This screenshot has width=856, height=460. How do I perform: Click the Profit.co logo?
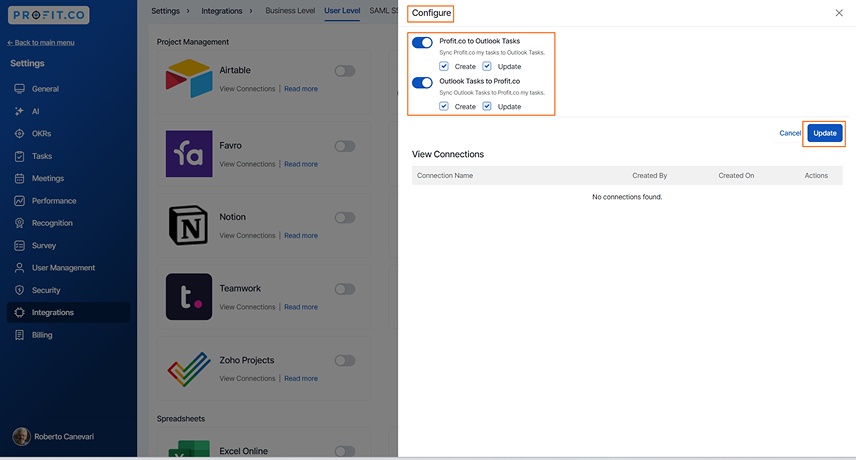(x=49, y=15)
